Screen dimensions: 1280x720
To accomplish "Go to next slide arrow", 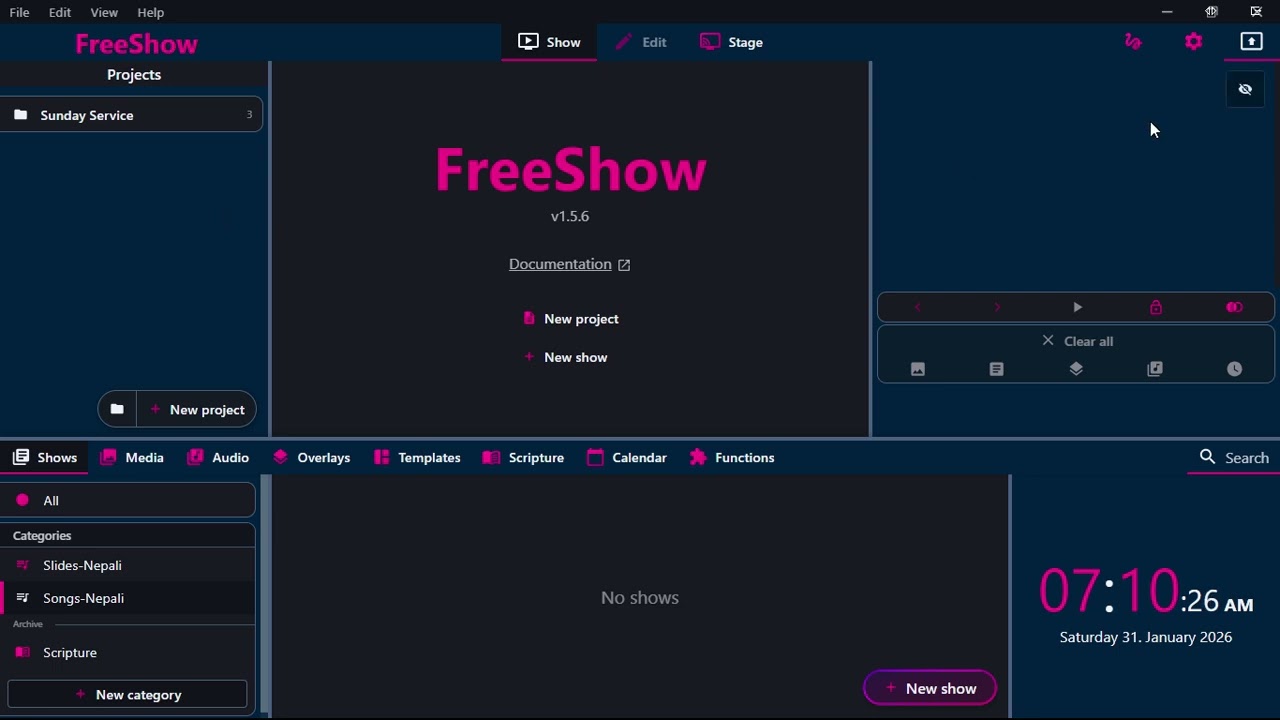I will (x=997, y=307).
